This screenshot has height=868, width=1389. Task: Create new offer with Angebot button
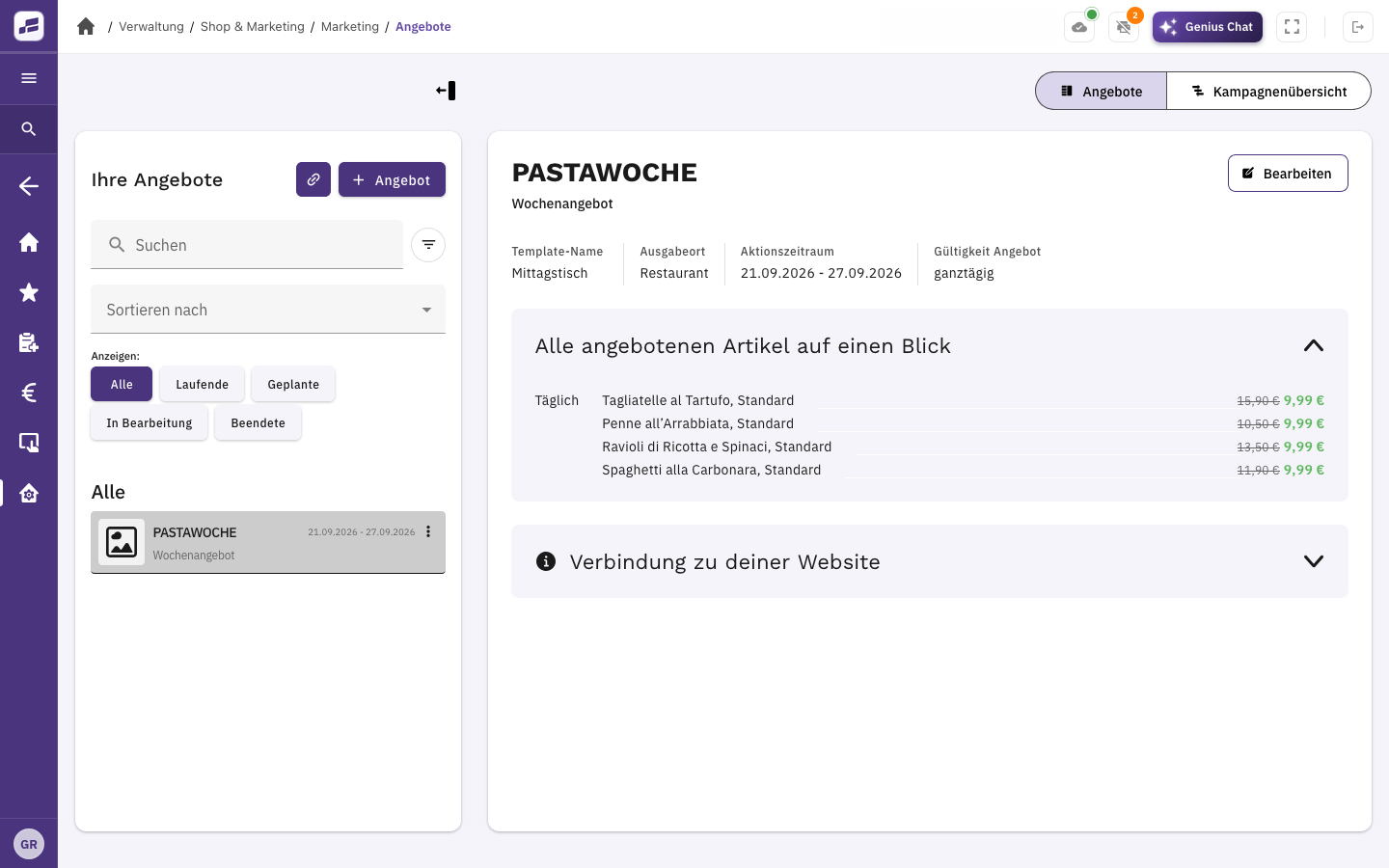click(392, 179)
